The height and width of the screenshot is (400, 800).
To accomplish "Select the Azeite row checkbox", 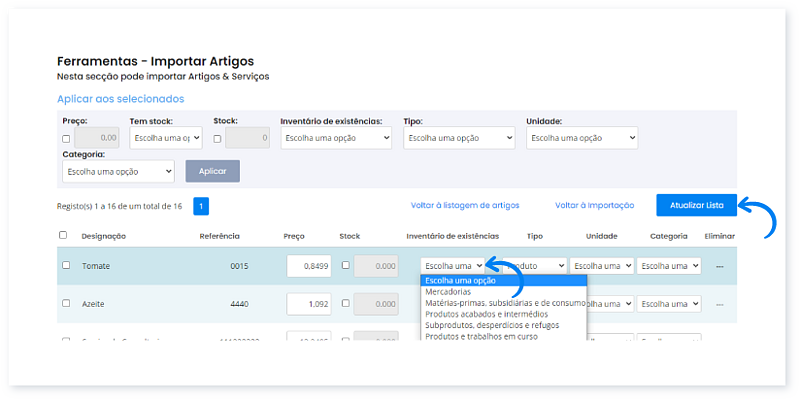I will click(66, 303).
